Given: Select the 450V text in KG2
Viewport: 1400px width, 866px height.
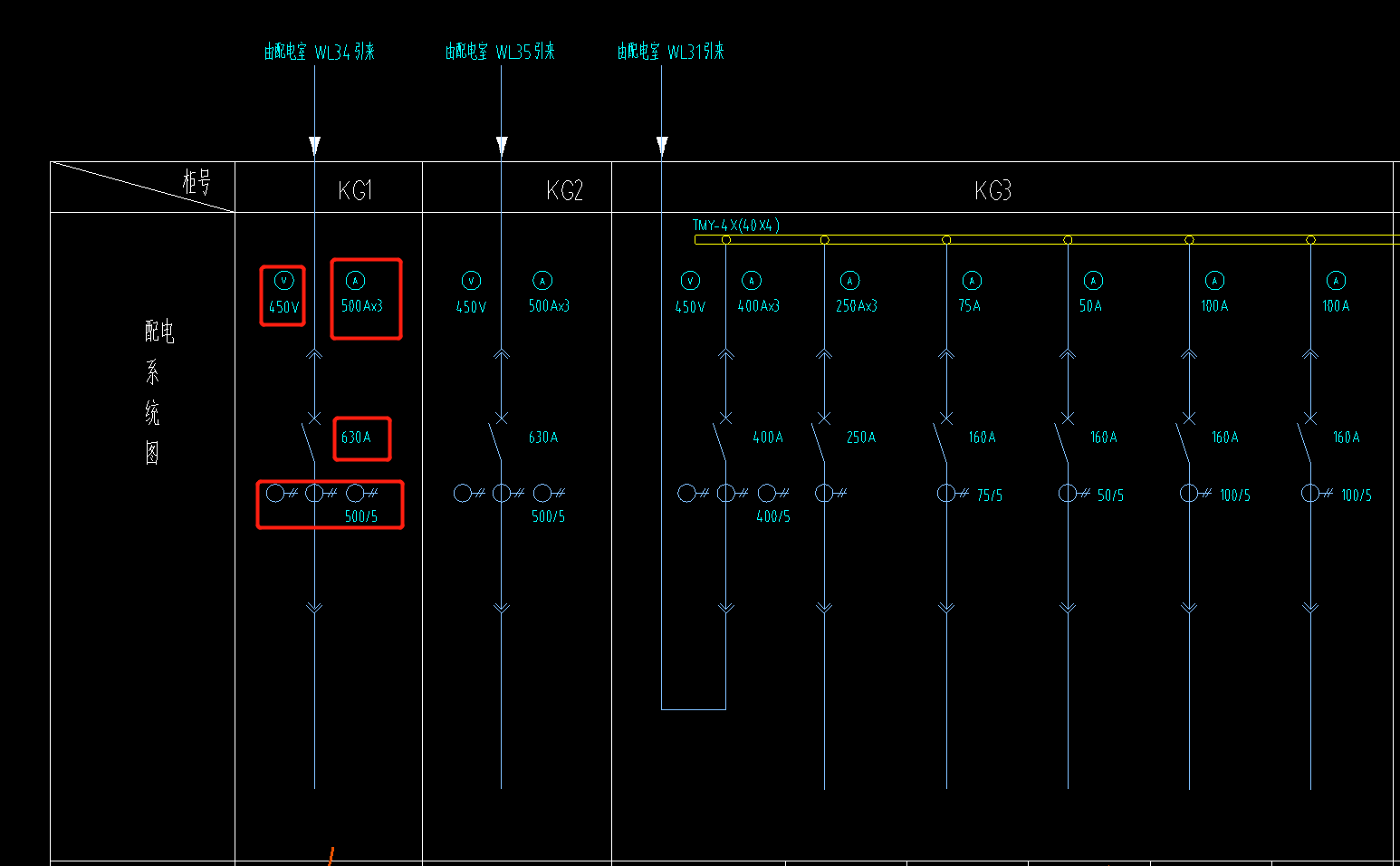Looking at the screenshot, I should 471,307.
